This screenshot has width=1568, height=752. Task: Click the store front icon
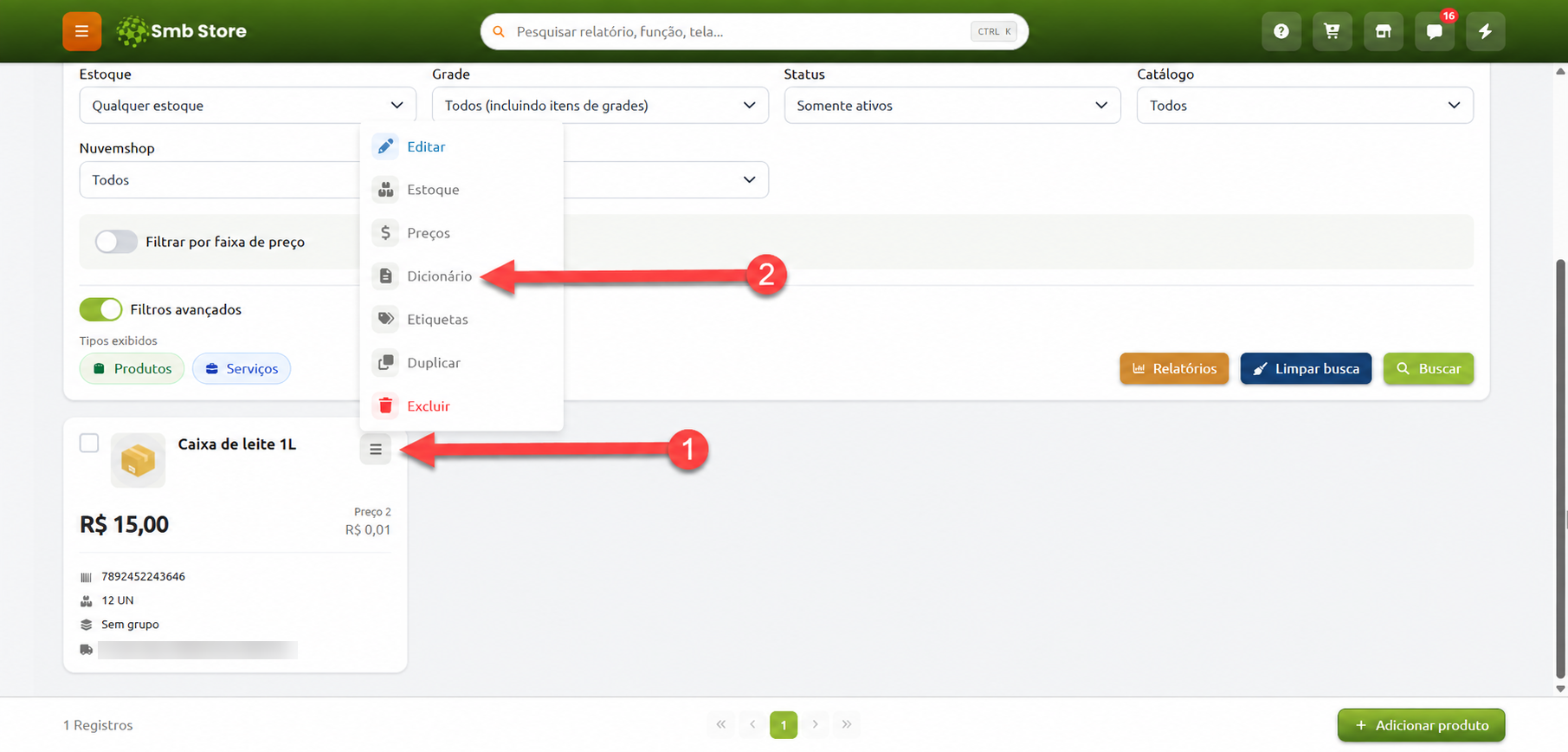pos(1383,31)
